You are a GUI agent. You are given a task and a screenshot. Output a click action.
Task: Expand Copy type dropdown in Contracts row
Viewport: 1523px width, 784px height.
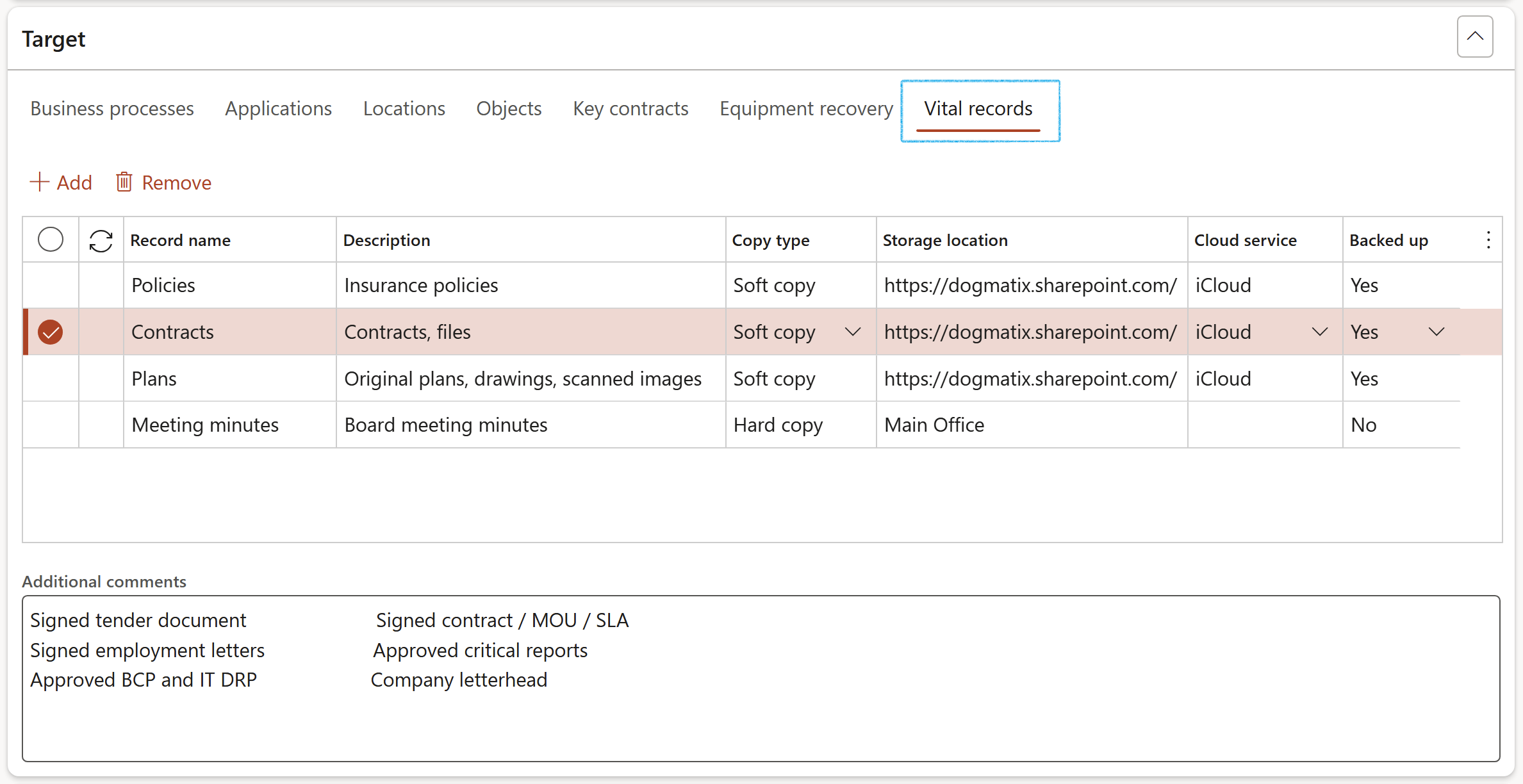click(x=852, y=332)
